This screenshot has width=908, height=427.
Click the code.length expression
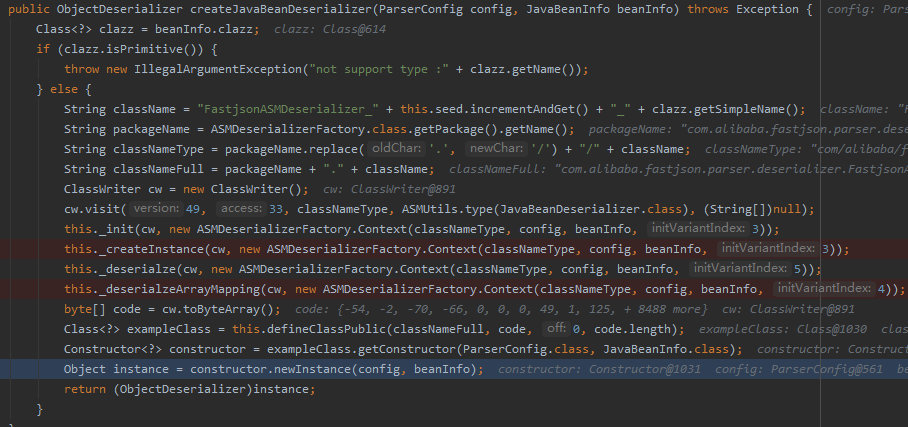[631, 330]
